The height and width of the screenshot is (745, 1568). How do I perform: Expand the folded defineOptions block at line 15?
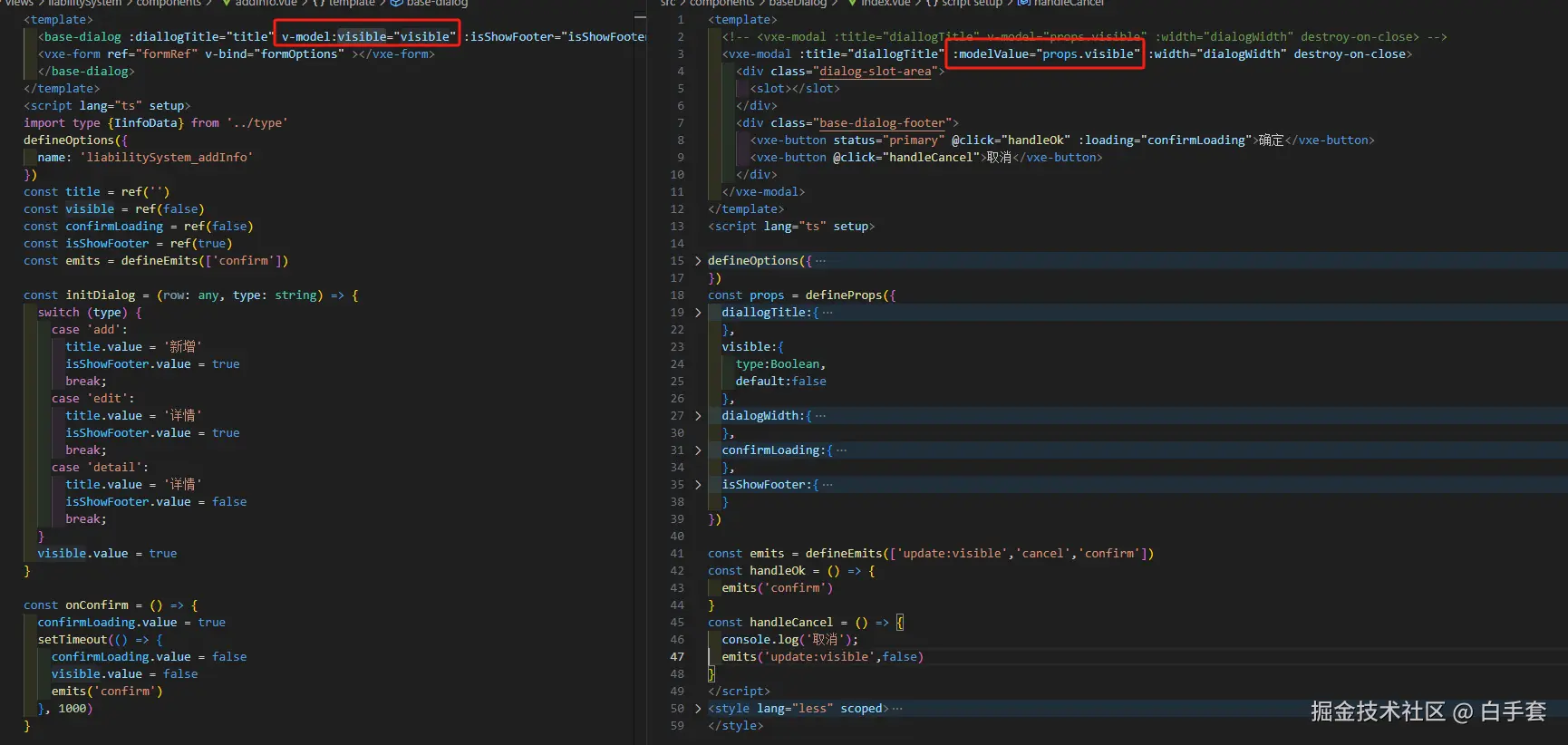[x=698, y=261]
